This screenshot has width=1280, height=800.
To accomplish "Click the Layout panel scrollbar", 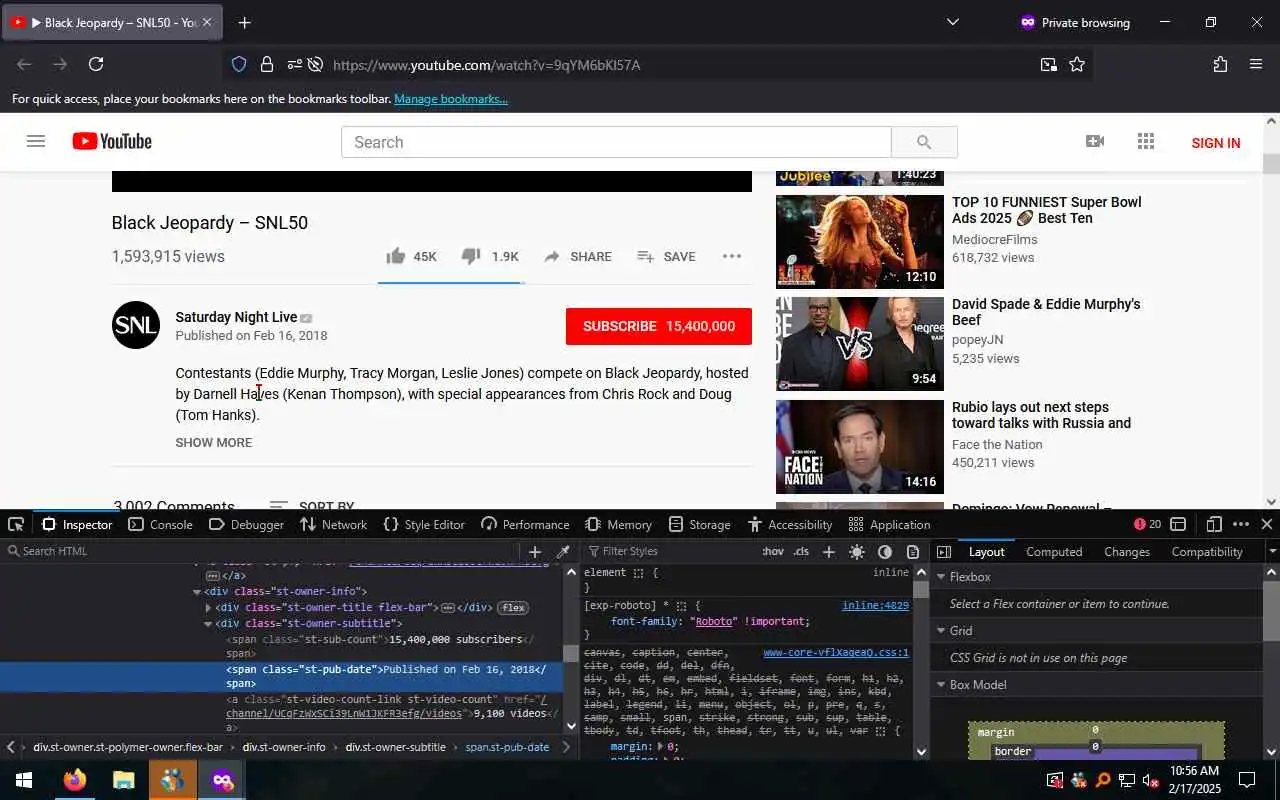I will [1271, 611].
